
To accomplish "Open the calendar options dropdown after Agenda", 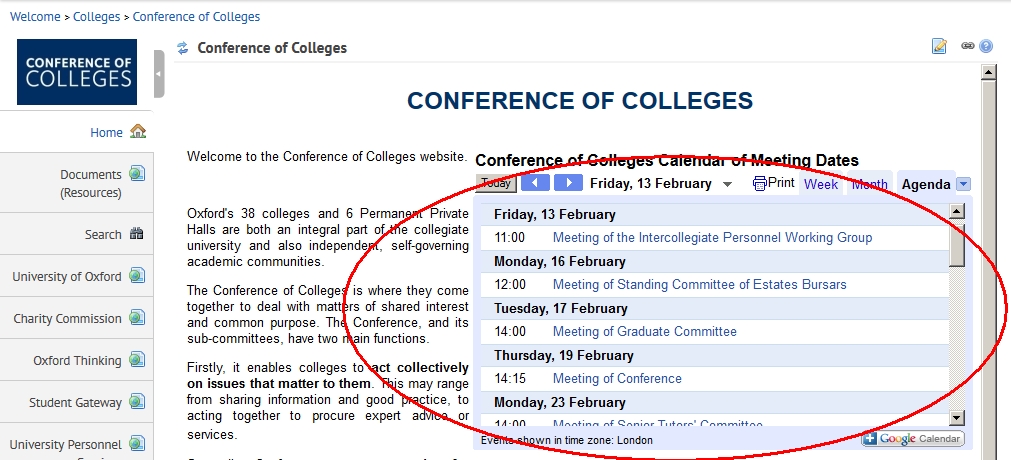I will [963, 184].
